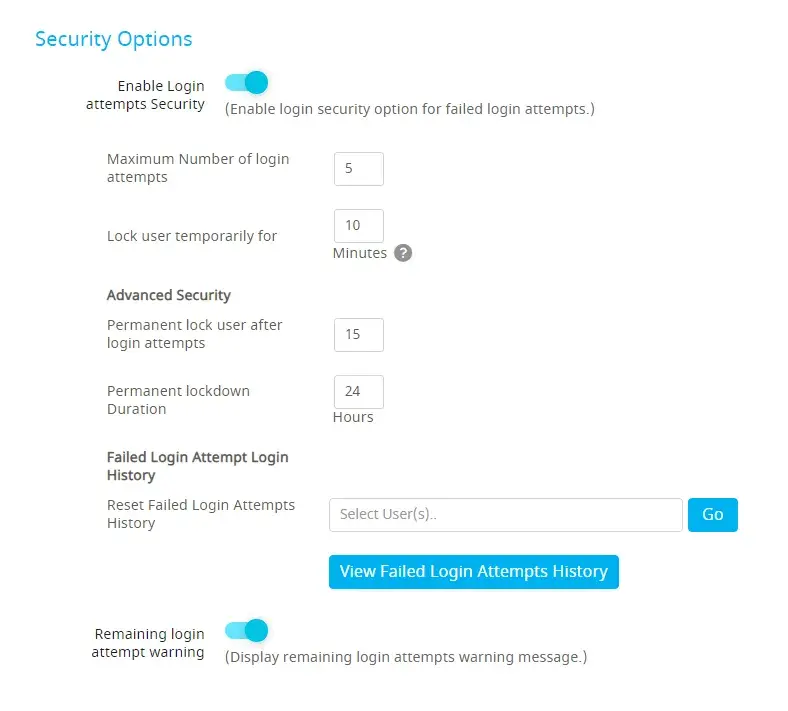Image resolution: width=788 pixels, height=711 pixels.
Task: Click the Lock user temporarily minutes field
Action: (358, 226)
